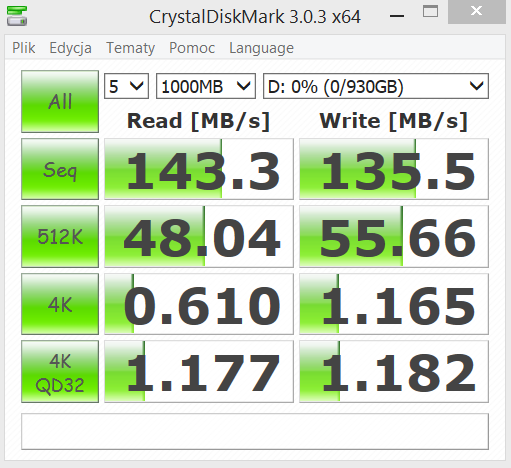Start the Seq sequential test
The width and height of the screenshot is (511, 468).
click(60, 169)
